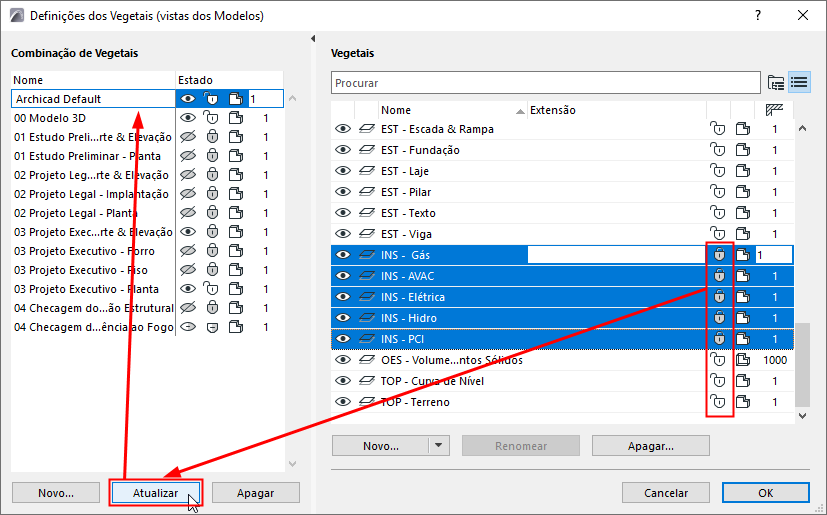This screenshot has width=827, height=515.
Task: Toggle visibility eye of OES - Volume layer
Action: pos(343,360)
